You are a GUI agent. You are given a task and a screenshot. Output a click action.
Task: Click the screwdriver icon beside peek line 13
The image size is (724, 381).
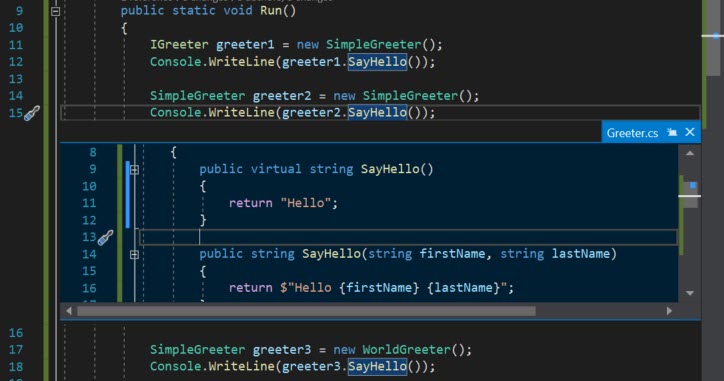[105, 237]
